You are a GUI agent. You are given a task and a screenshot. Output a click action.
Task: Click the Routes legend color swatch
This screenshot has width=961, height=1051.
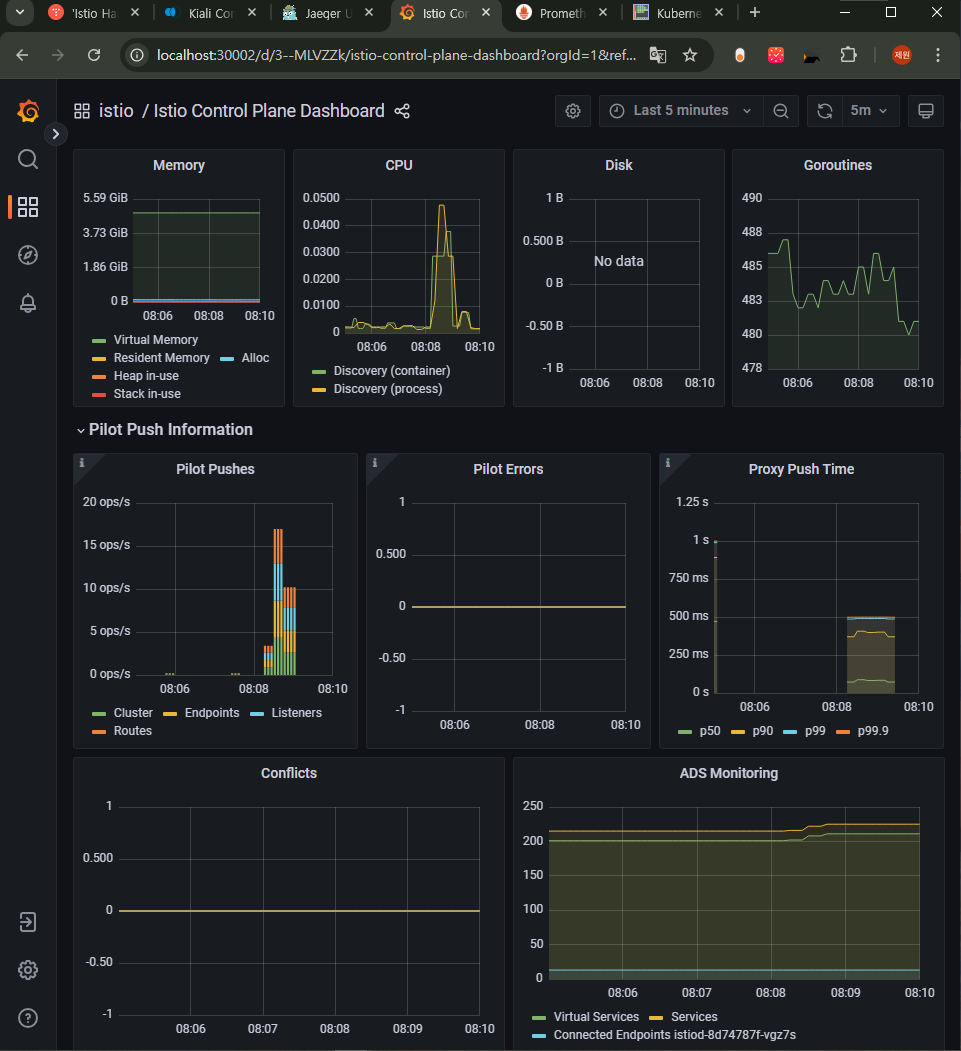coord(99,732)
